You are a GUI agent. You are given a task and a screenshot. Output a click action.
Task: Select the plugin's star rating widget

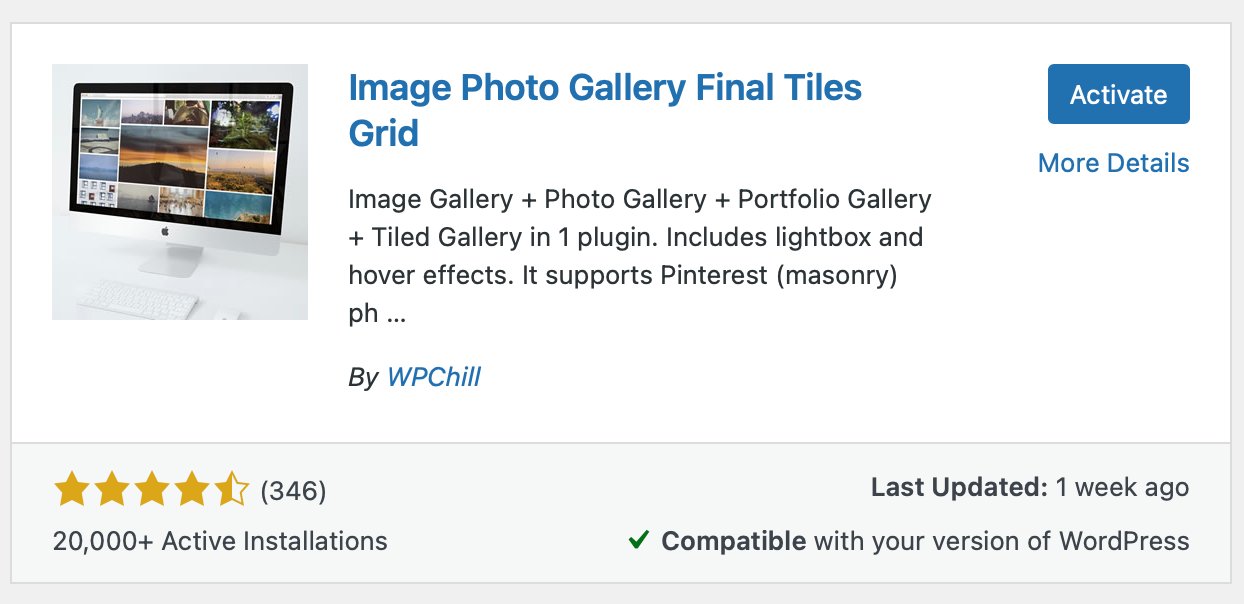(x=150, y=488)
